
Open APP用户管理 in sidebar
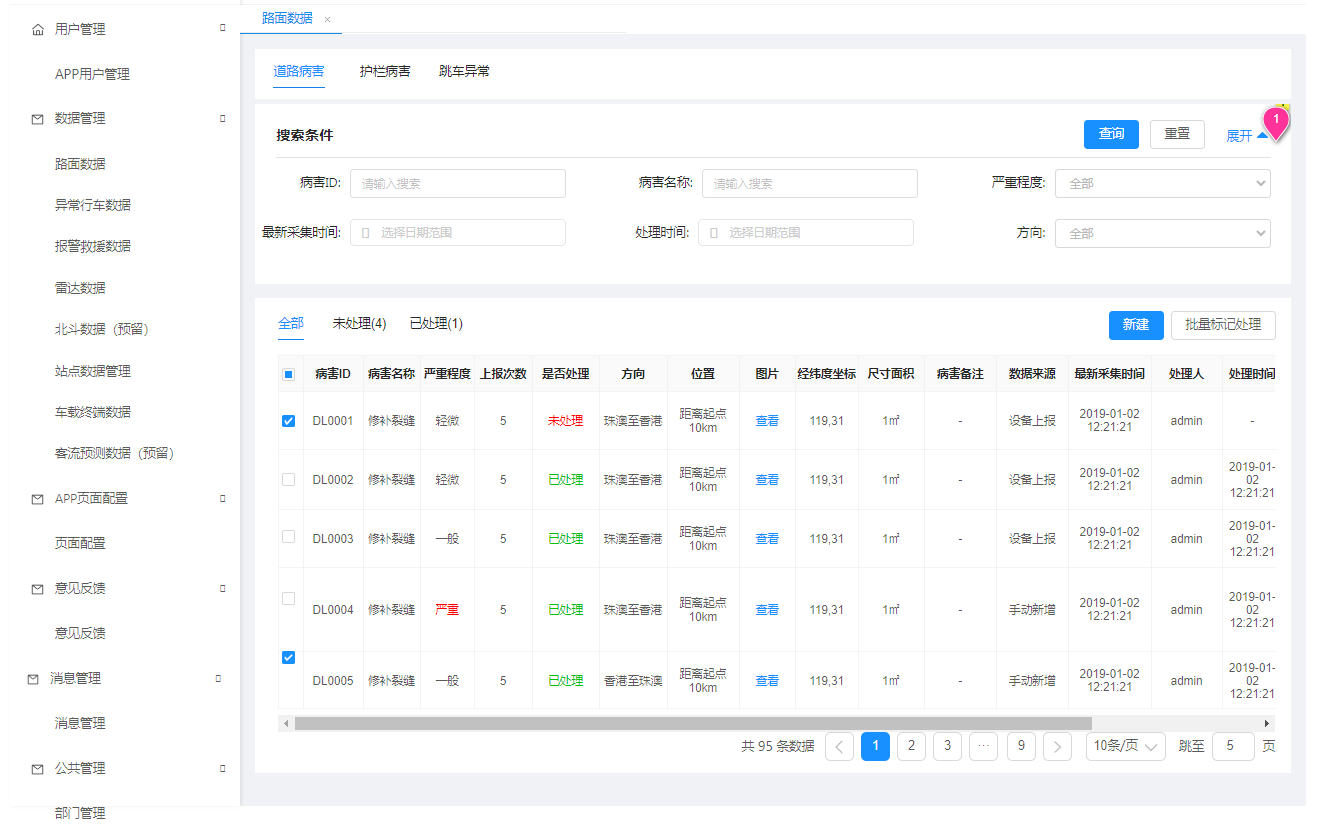[92, 74]
